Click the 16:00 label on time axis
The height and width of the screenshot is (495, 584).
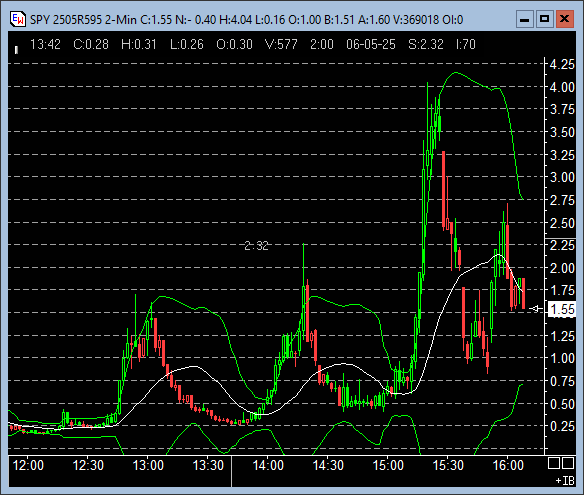pyautogui.click(x=508, y=465)
